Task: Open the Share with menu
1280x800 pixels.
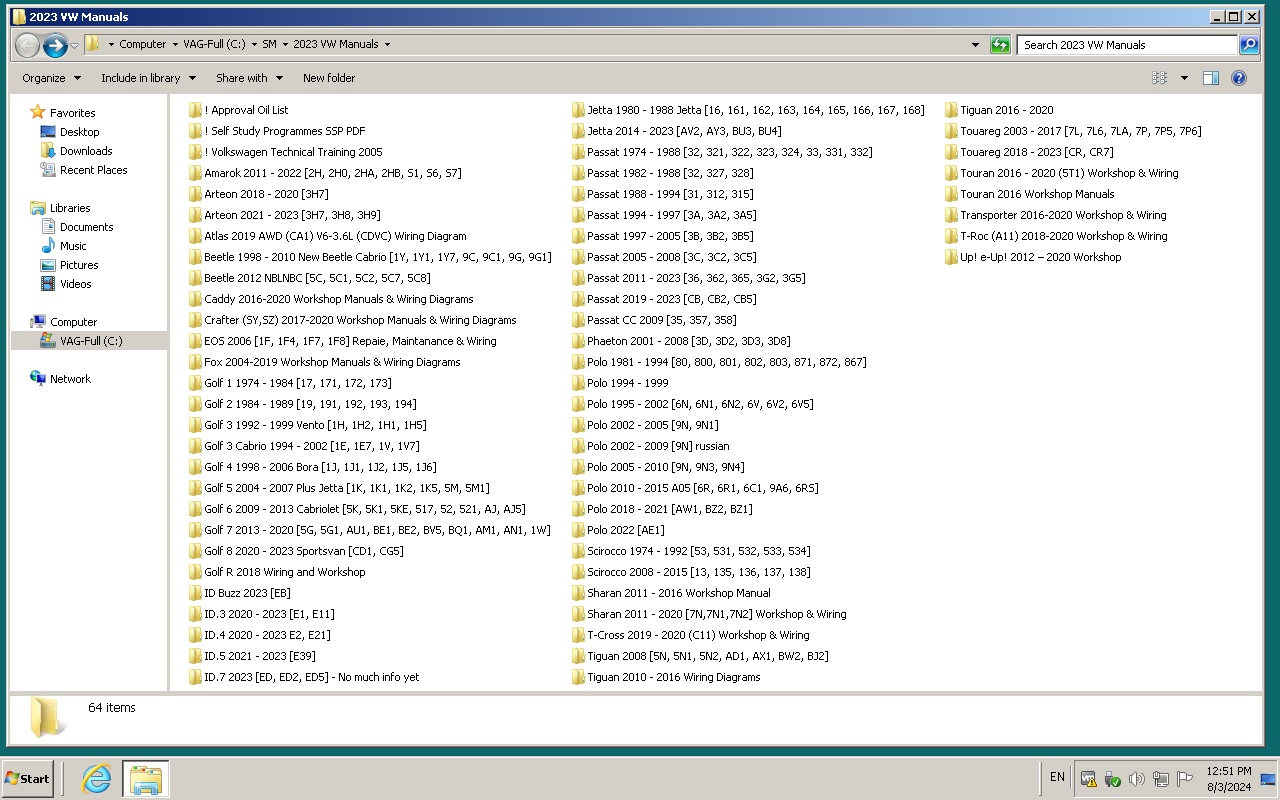Action: tap(250, 78)
